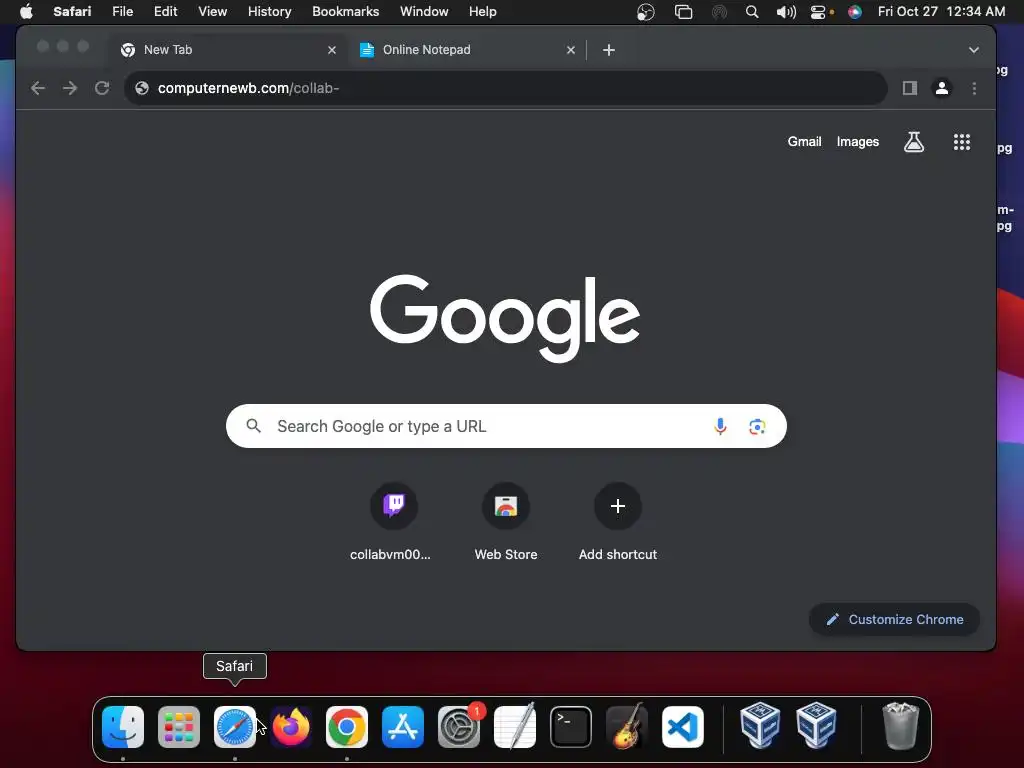Viewport: 1024px width, 768px height.
Task: Open the Safari menu in the menu bar
Action: tap(72, 12)
